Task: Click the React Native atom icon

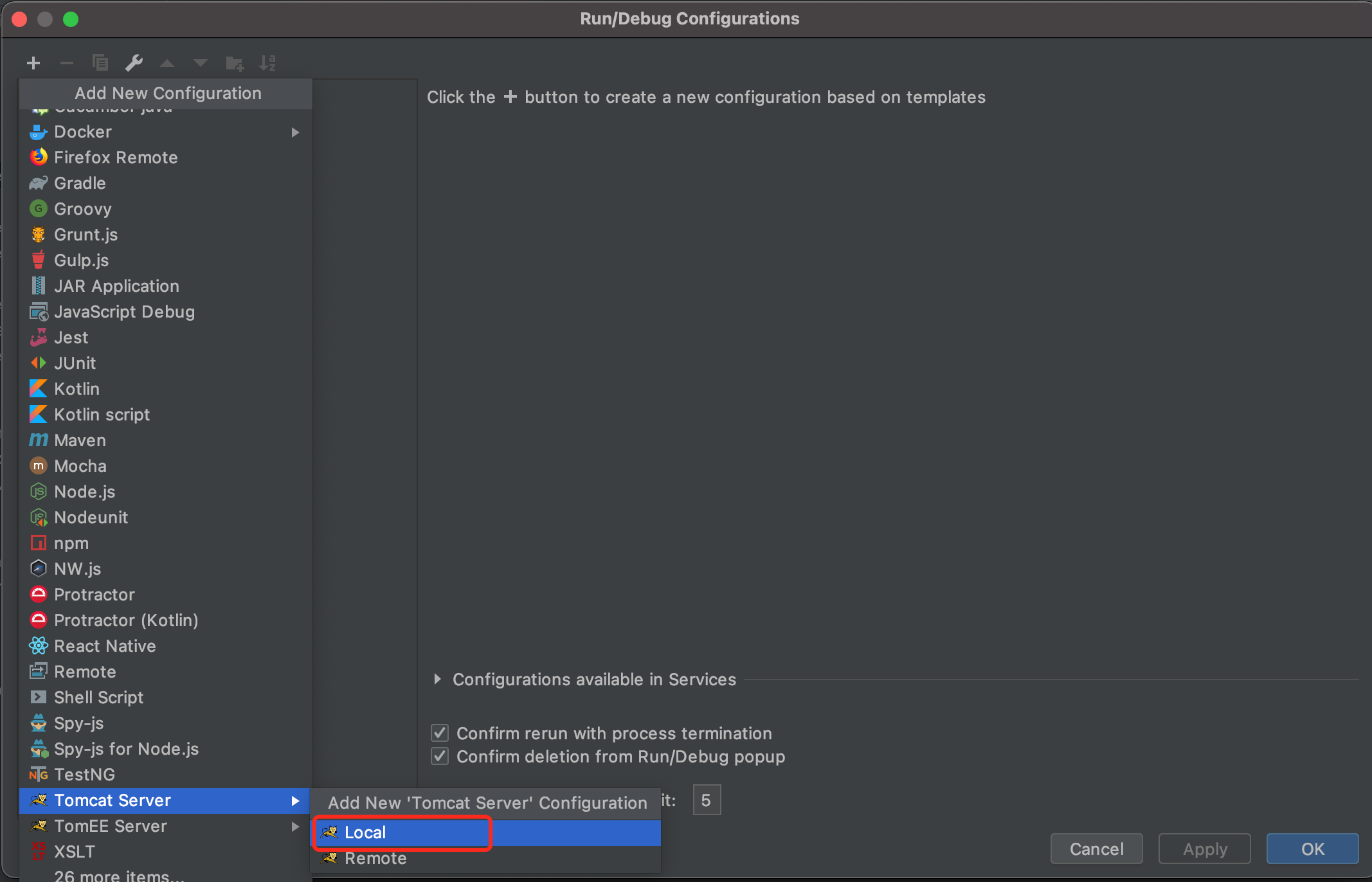Action: click(x=39, y=646)
